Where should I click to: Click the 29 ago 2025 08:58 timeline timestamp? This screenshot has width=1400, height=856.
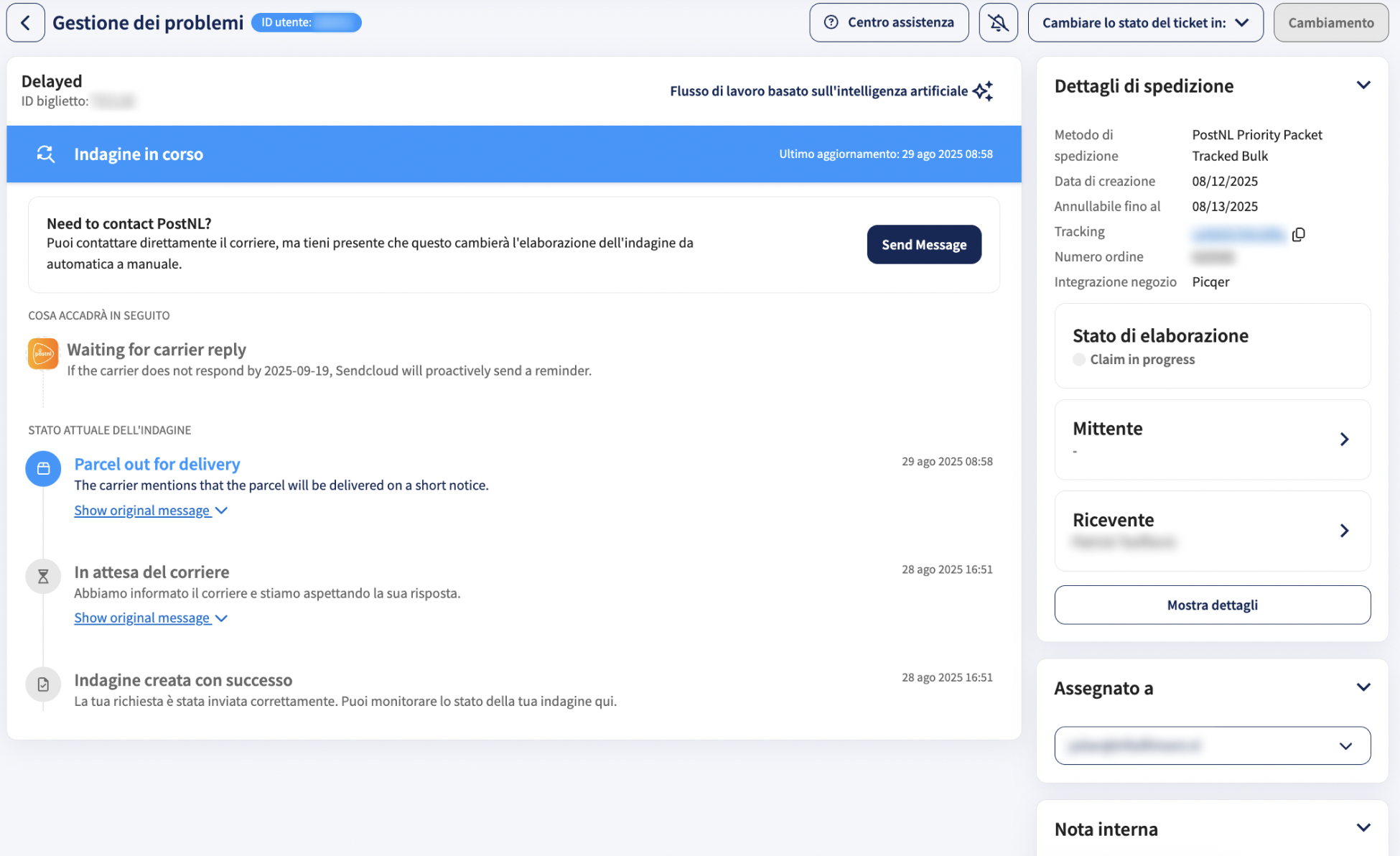pos(947,461)
